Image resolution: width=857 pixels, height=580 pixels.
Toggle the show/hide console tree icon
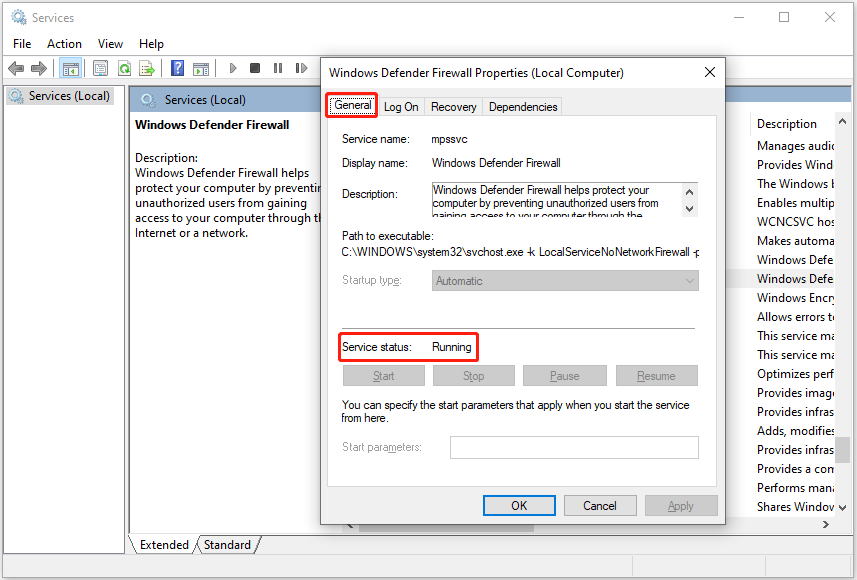click(71, 68)
